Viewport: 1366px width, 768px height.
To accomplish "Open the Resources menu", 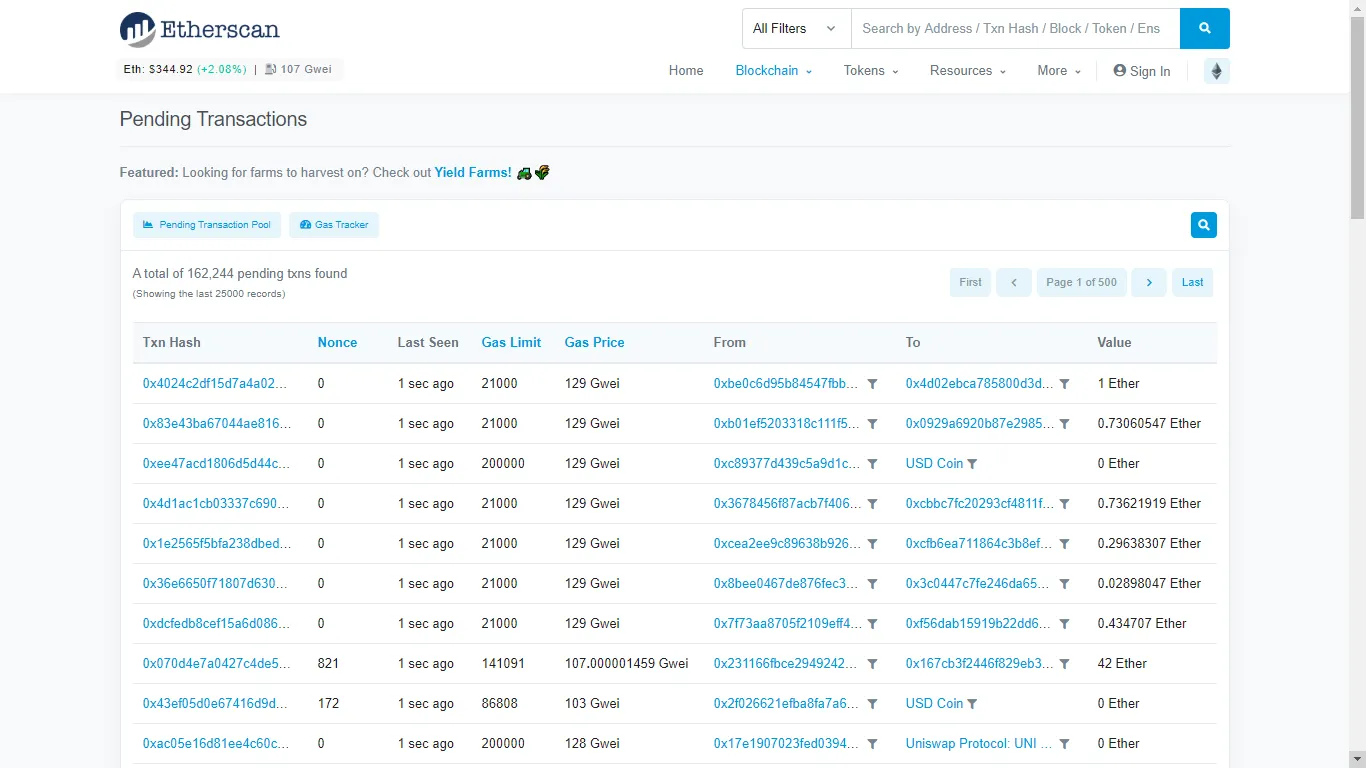I will (x=967, y=71).
